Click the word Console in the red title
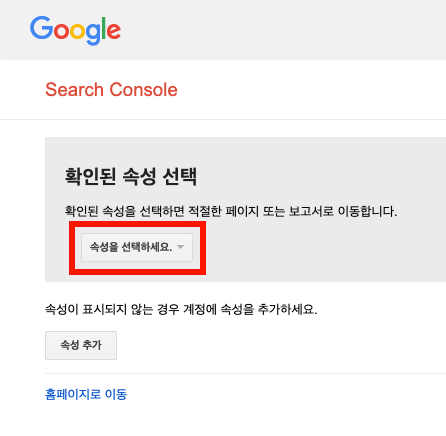This screenshot has width=446, height=436. pyautogui.click(x=143, y=90)
